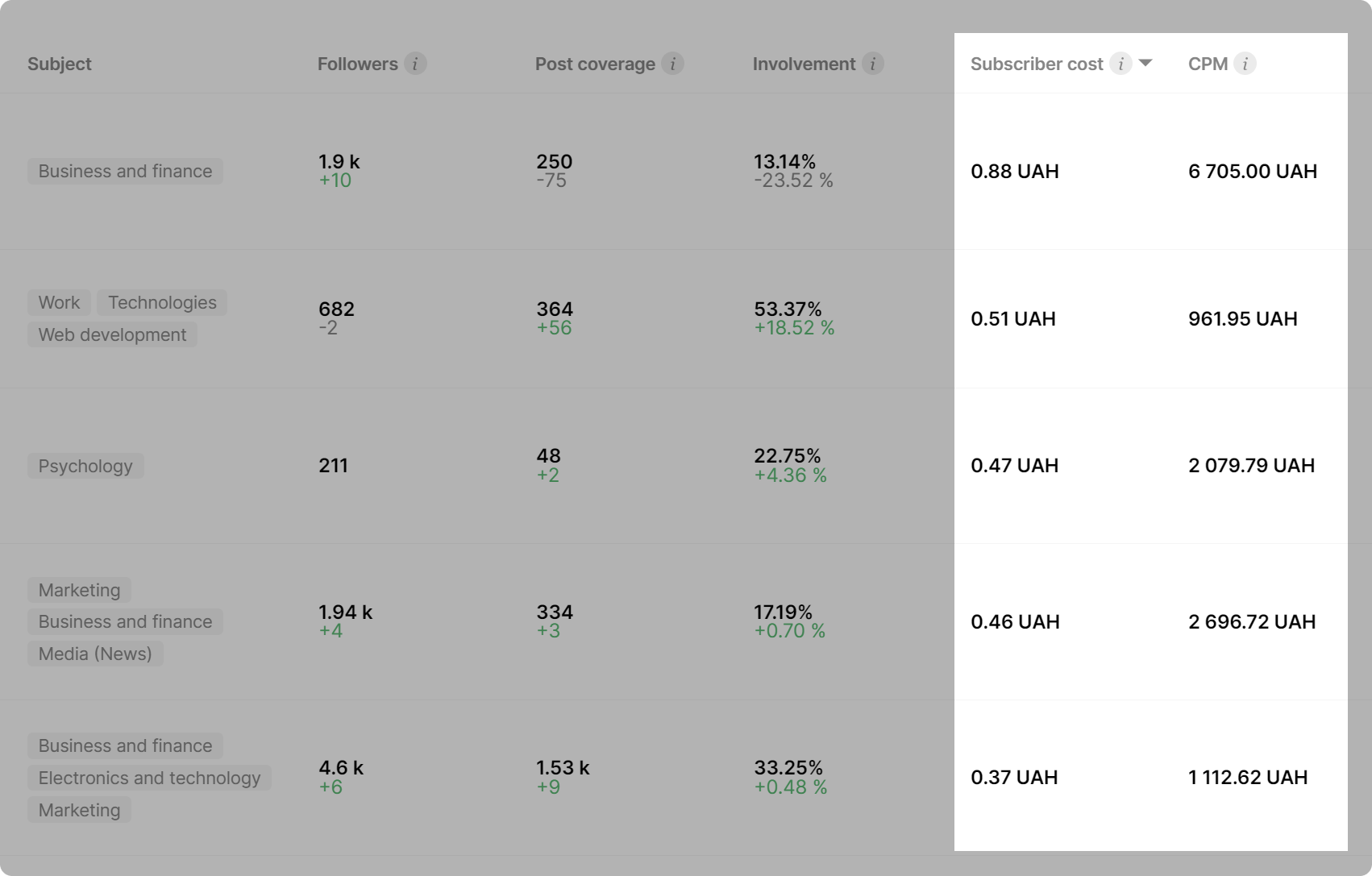Viewport: 1372px width, 876px height.
Task: Click the Subscriber cost info icon
Action: point(1120,64)
